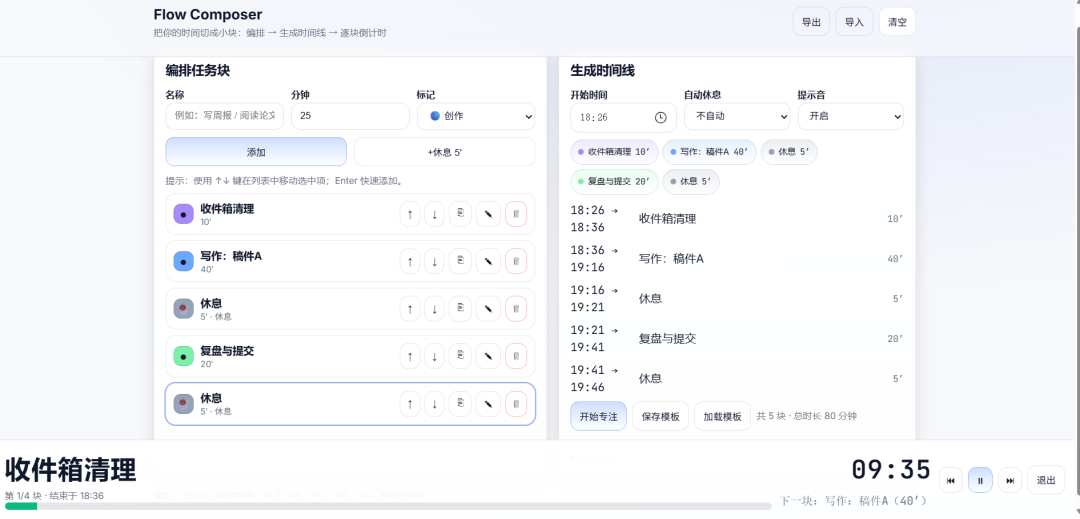Move 复盘与提交 block up
The height and width of the screenshot is (519, 1080).
(x=410, y=357)
